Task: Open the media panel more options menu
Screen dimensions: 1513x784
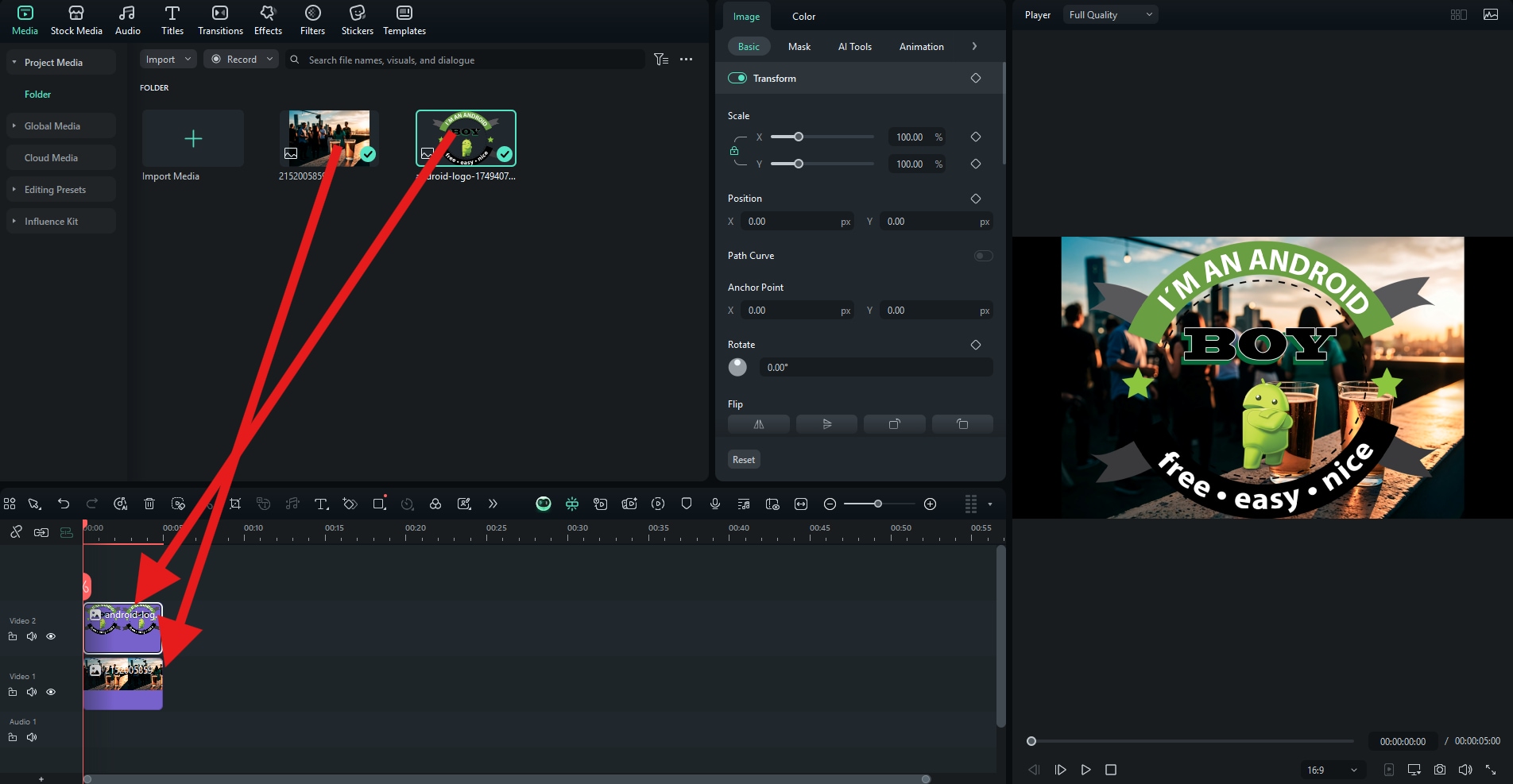Action: [x=687, y=60]
